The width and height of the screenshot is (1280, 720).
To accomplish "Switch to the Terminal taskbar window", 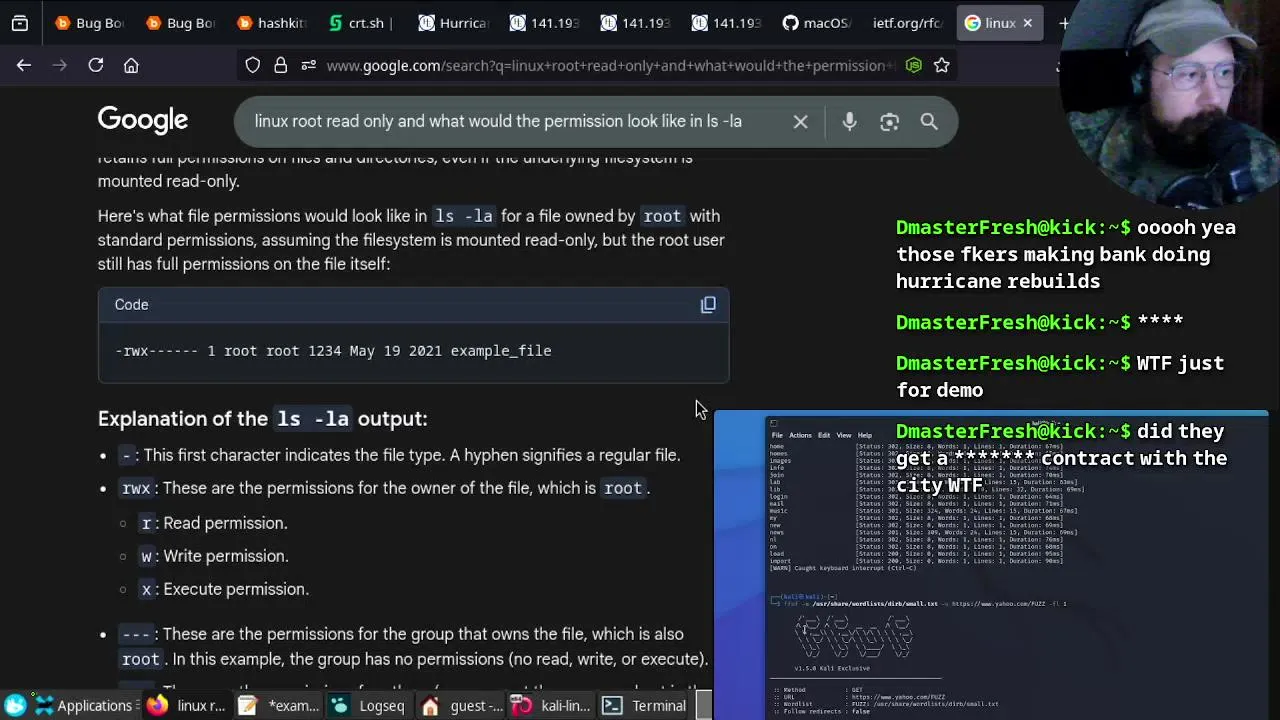I will [644, 705].
